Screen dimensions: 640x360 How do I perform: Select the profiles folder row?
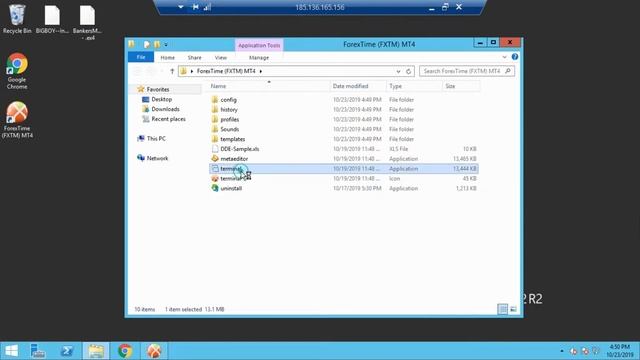point(344,119)
